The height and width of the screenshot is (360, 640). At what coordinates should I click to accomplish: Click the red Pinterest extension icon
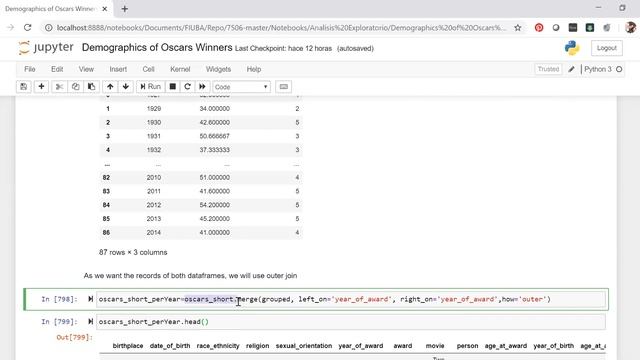coord(539,27)
